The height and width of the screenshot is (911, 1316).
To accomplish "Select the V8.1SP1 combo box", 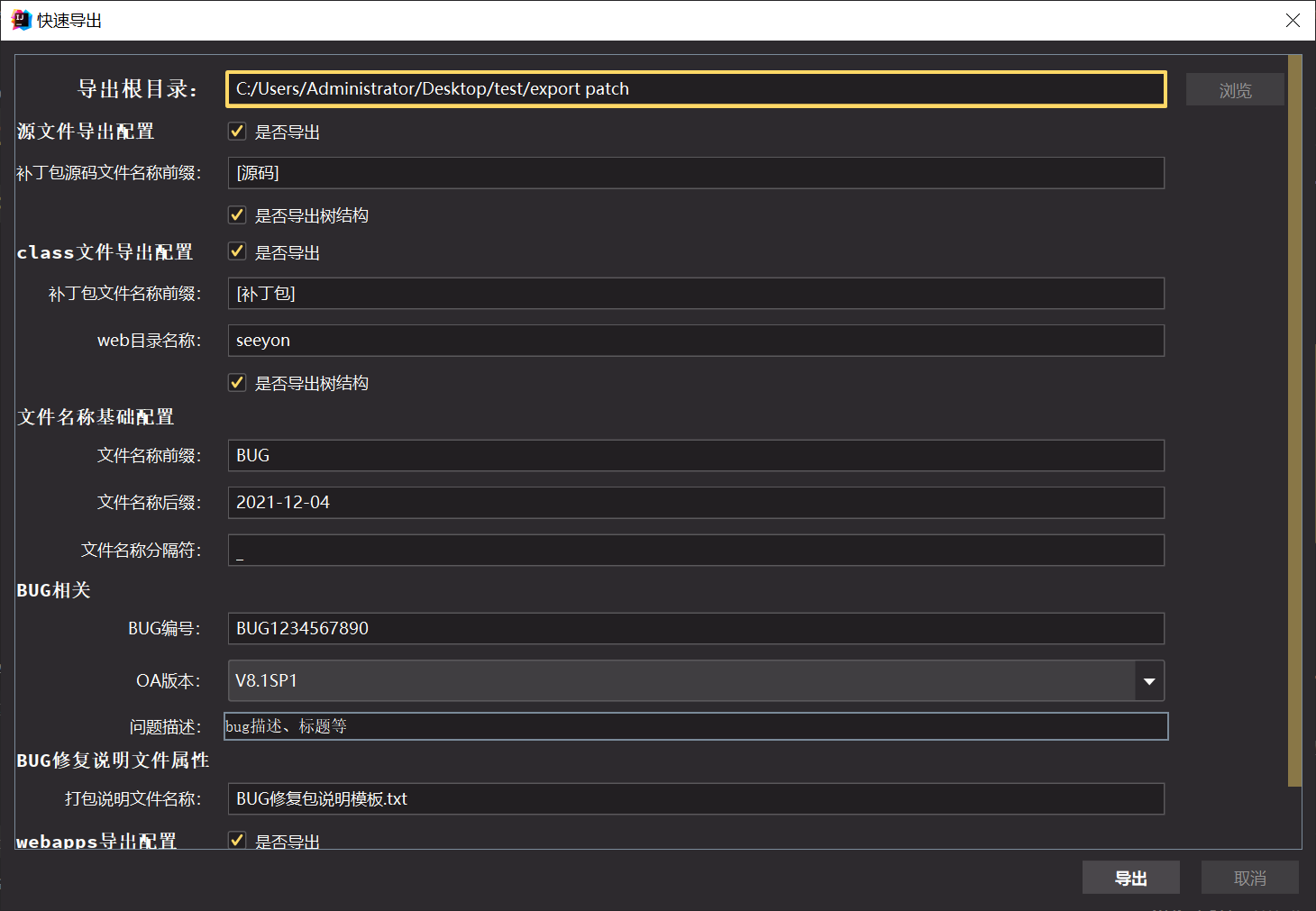I will point(681,681).
